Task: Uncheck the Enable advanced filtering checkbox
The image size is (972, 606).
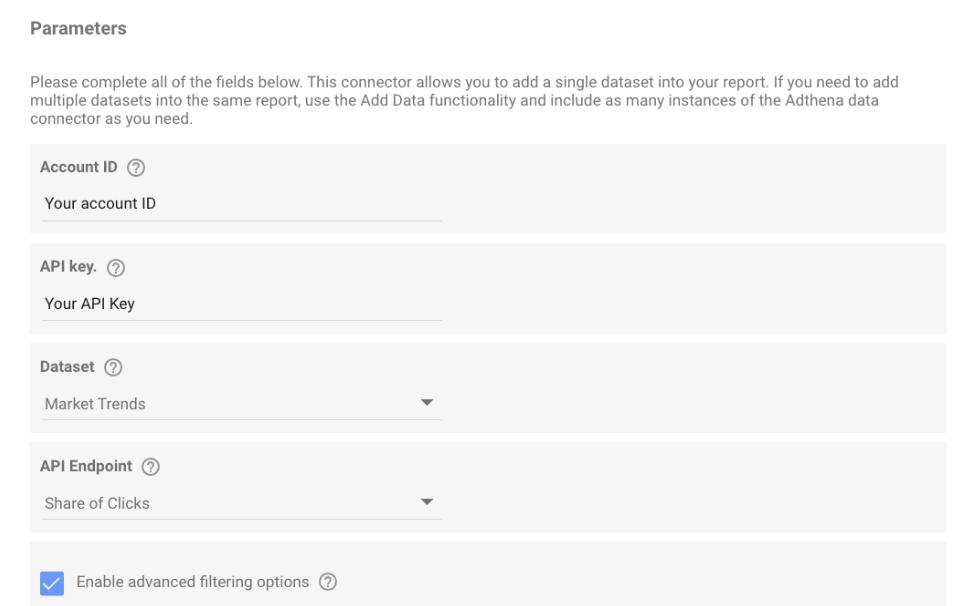Action: (x=52, y=583)
